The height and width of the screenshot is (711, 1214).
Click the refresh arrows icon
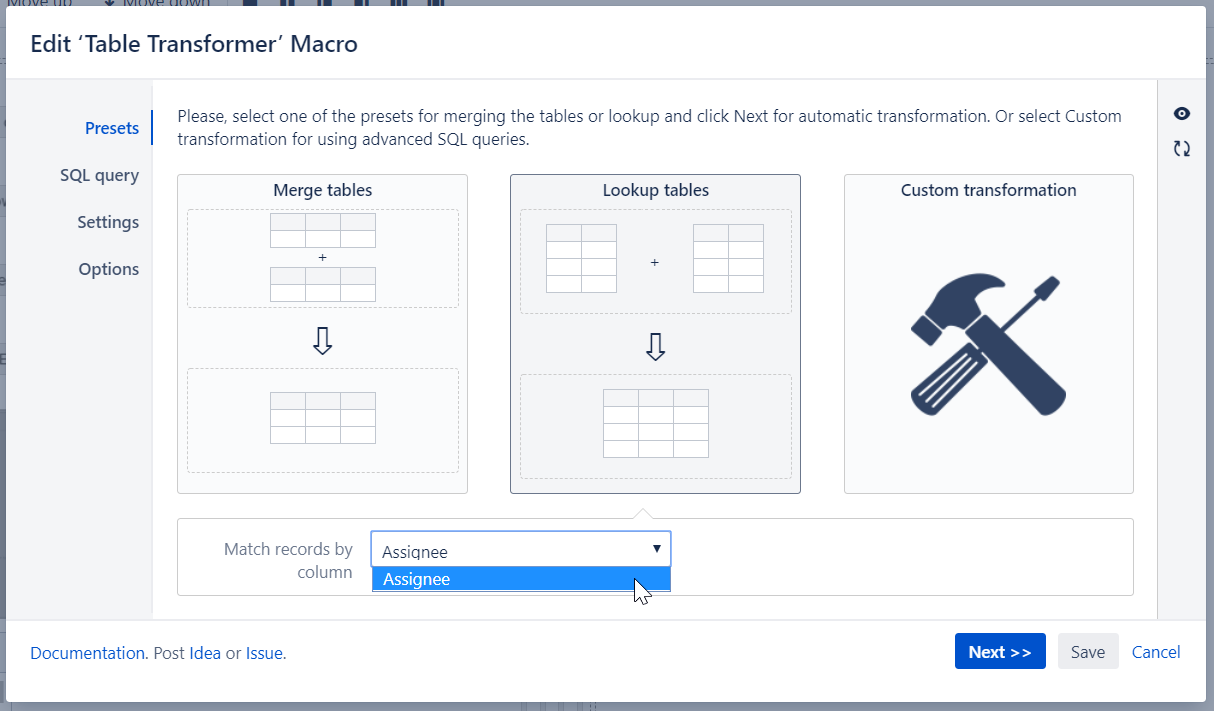[1182, 149]
